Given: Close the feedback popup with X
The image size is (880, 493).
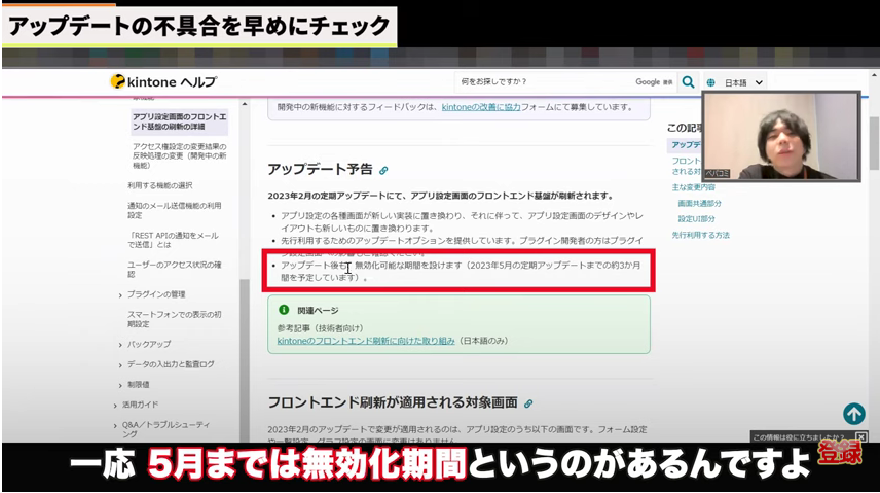Looking at the screenshot, I should (x=861, y=437).
